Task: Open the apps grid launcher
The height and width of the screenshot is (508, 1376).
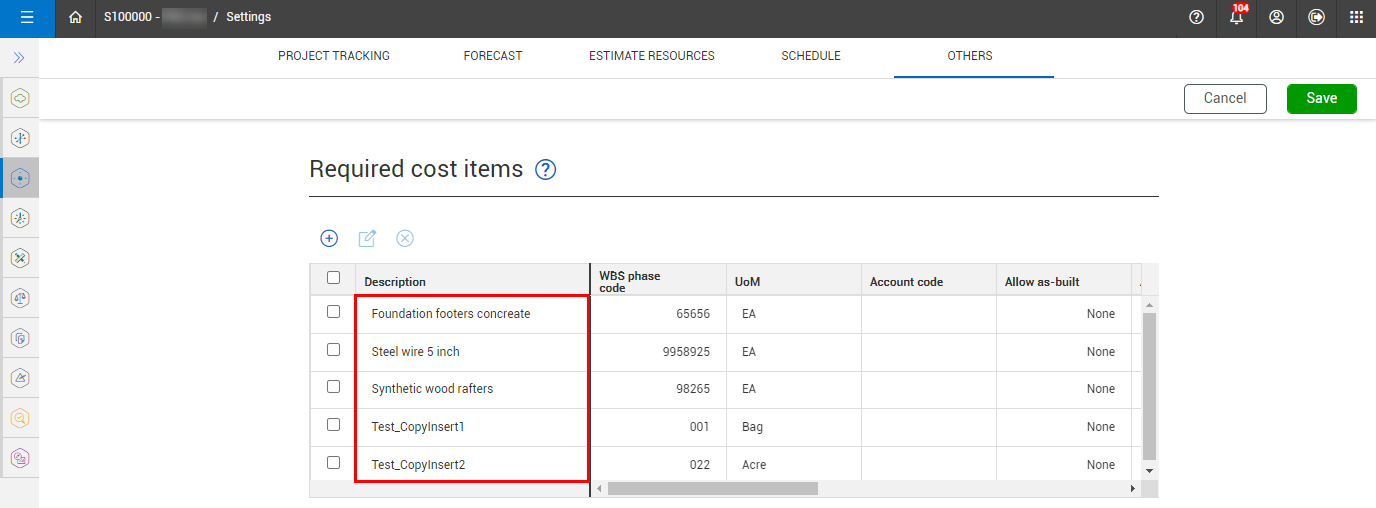Action: click(x=1356, y=17)
